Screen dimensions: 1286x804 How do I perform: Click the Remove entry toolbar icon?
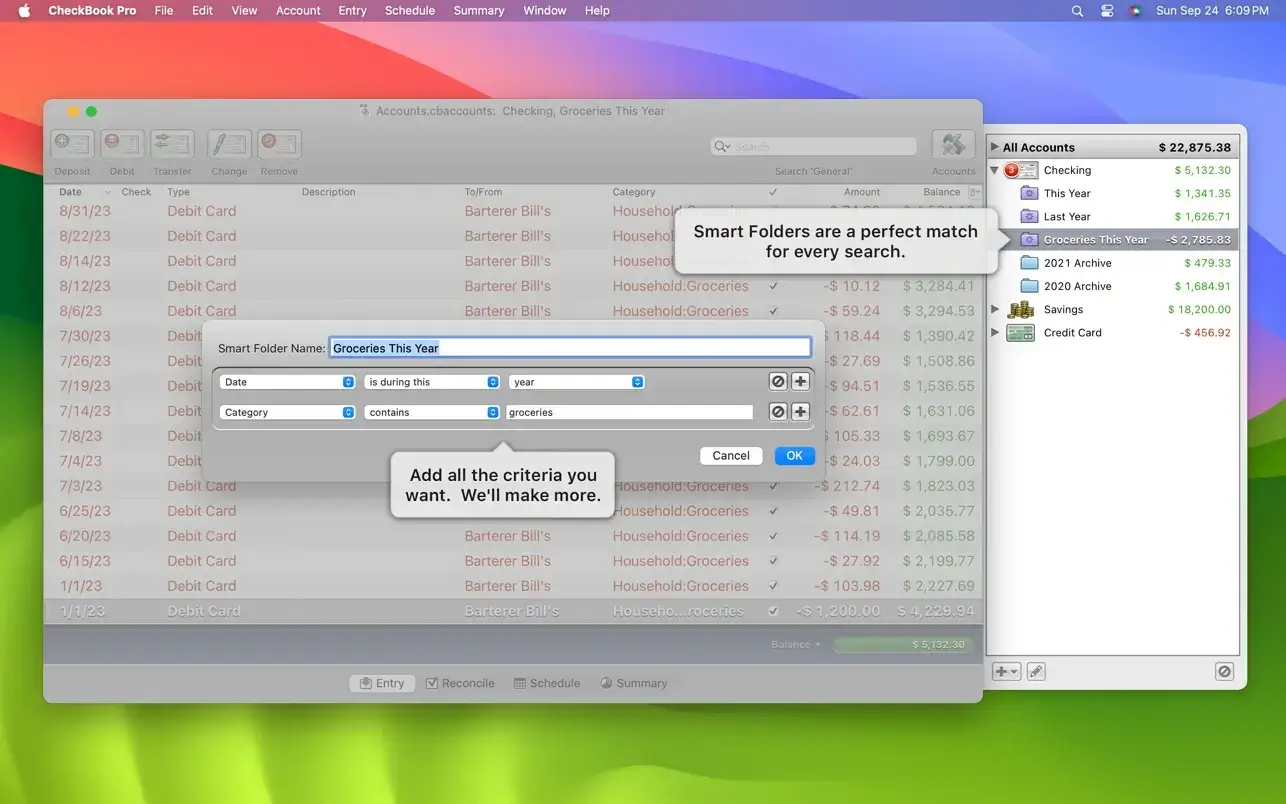pyautogui.click(x=279, y=144)
